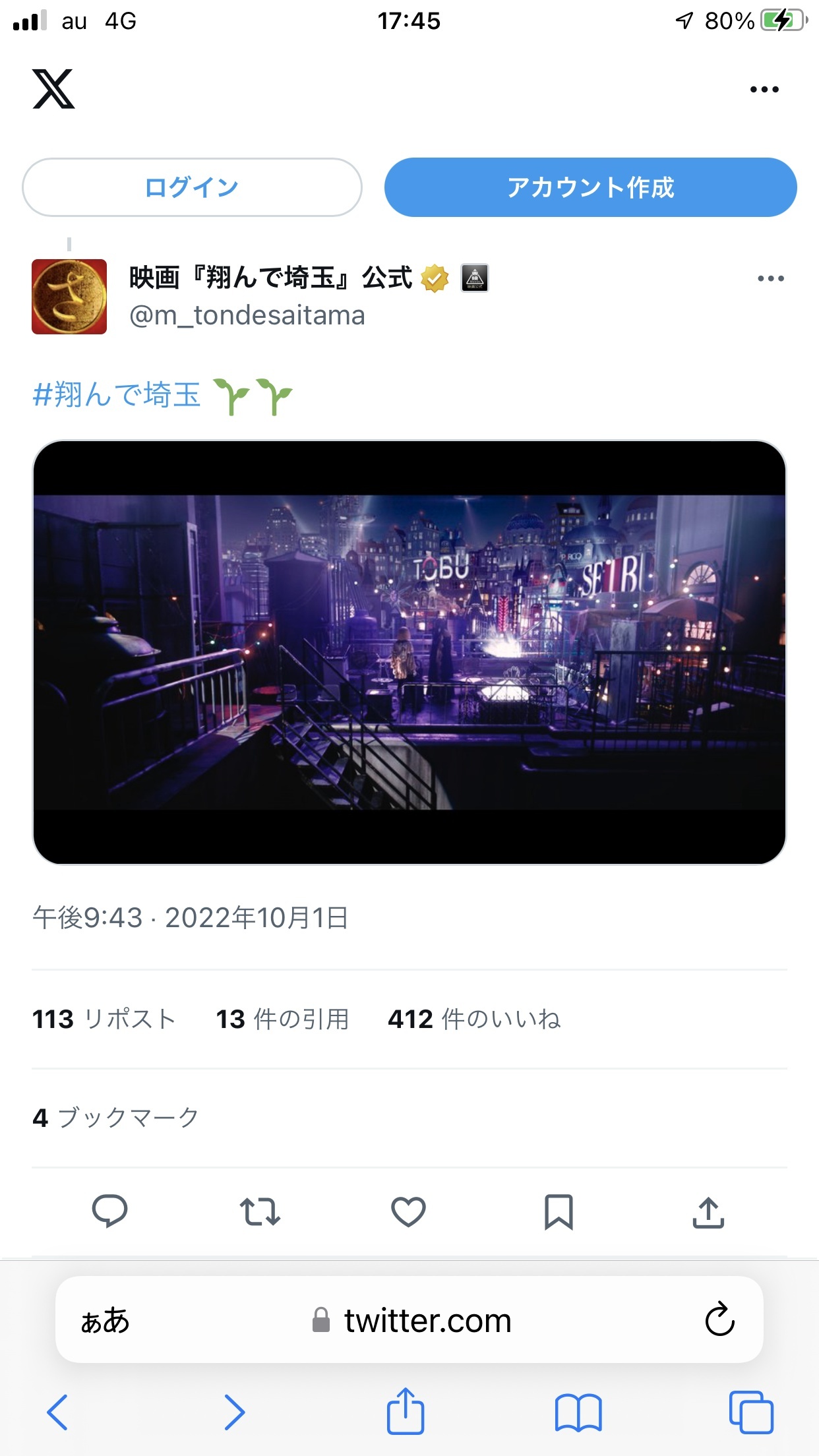Tap the tweet share upload icon
Viewport: 819px width, 1456px height.
tap(708, 1212)
